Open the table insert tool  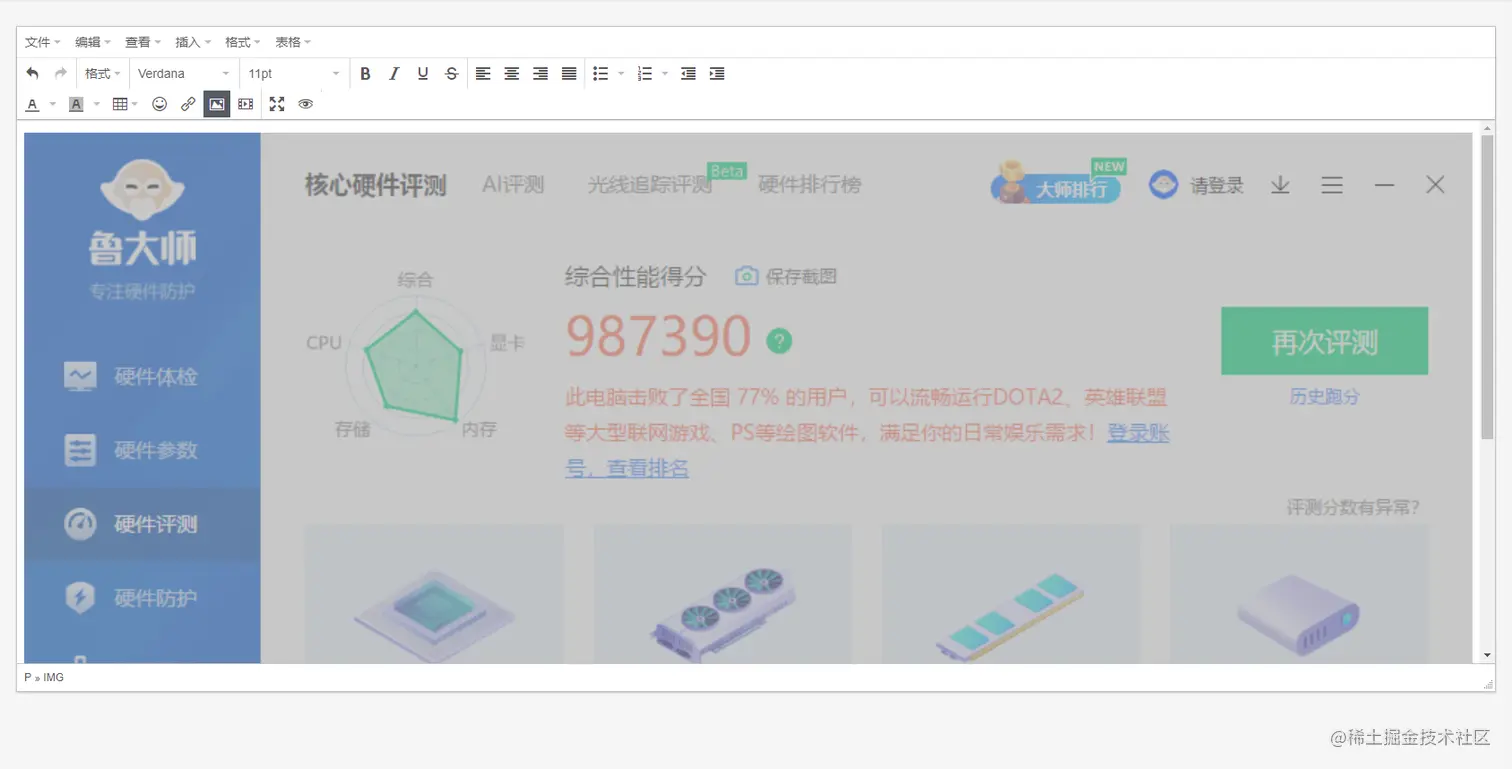(x=125, y=104)
